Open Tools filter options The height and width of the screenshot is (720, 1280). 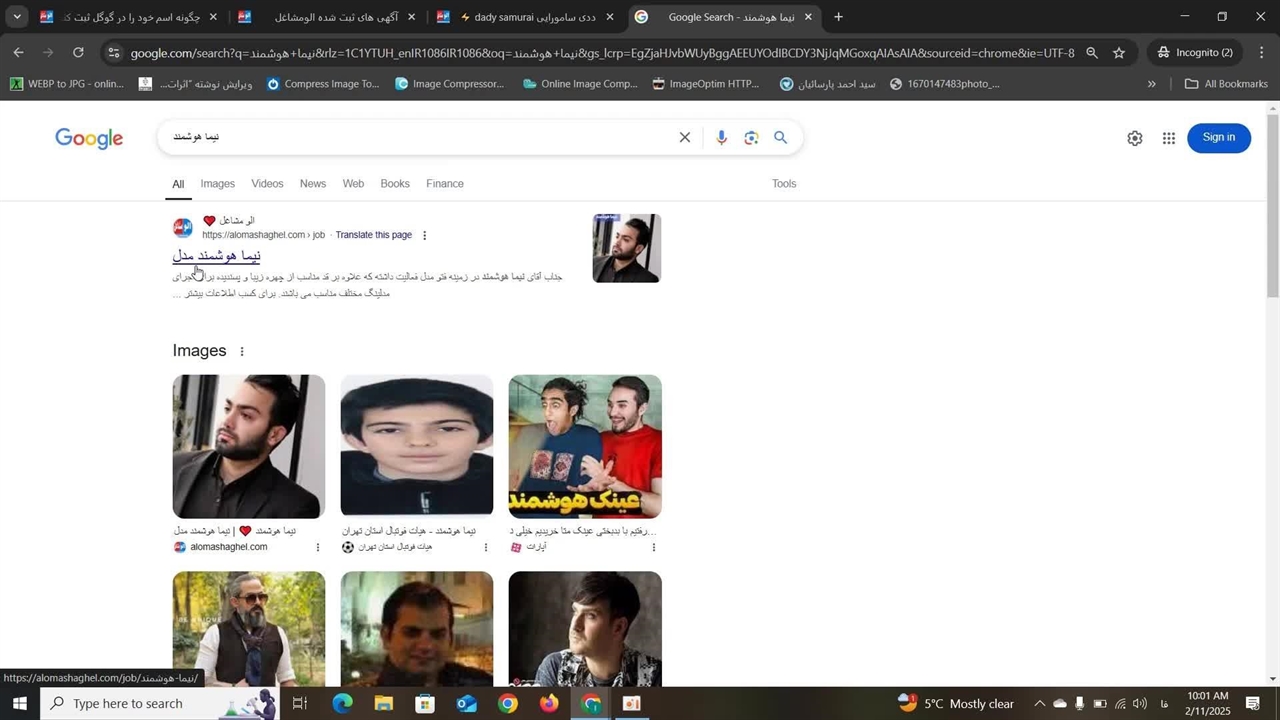coord(784,184)
